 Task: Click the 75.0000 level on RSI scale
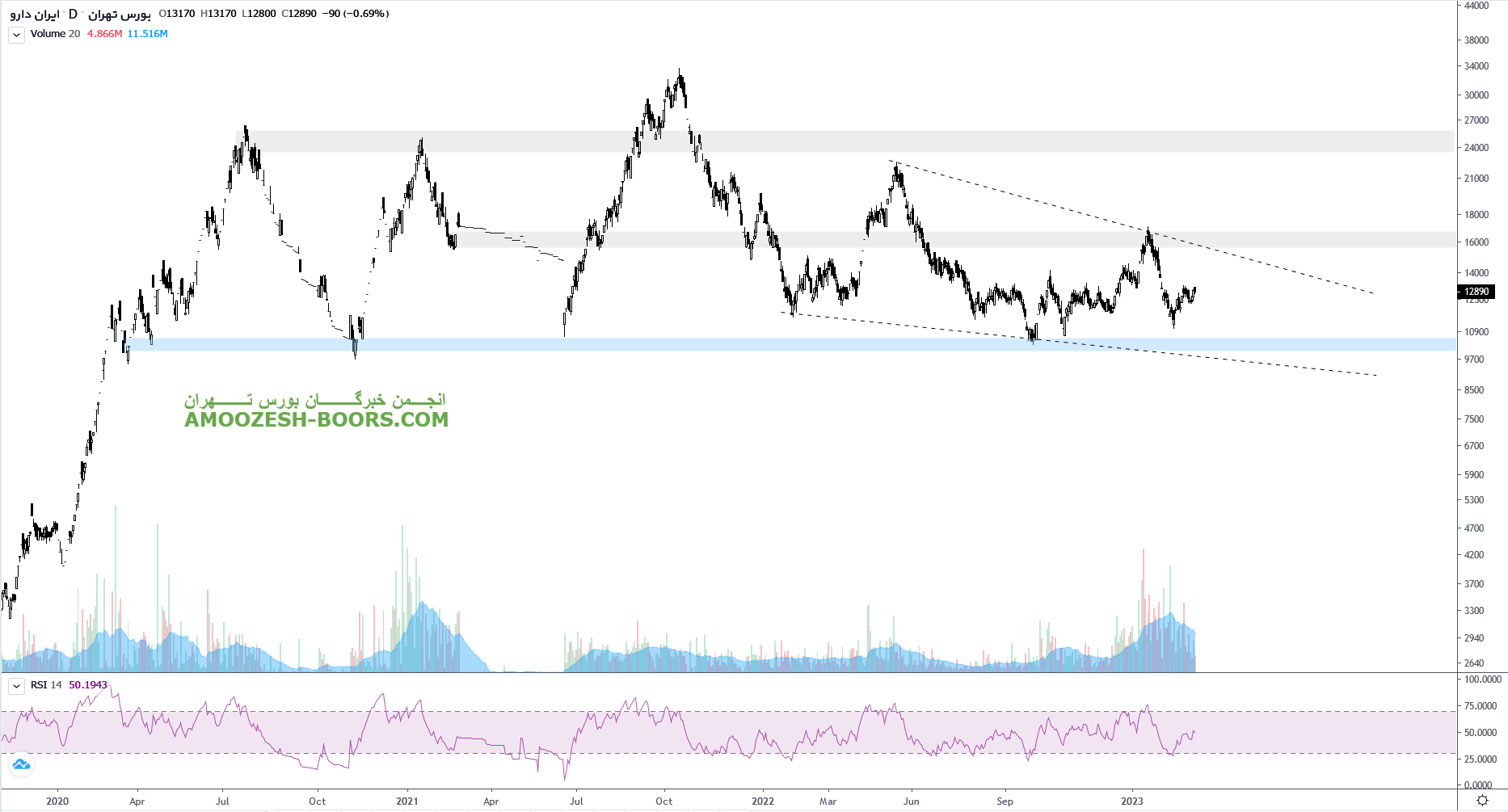click(x=1481, y=706)
